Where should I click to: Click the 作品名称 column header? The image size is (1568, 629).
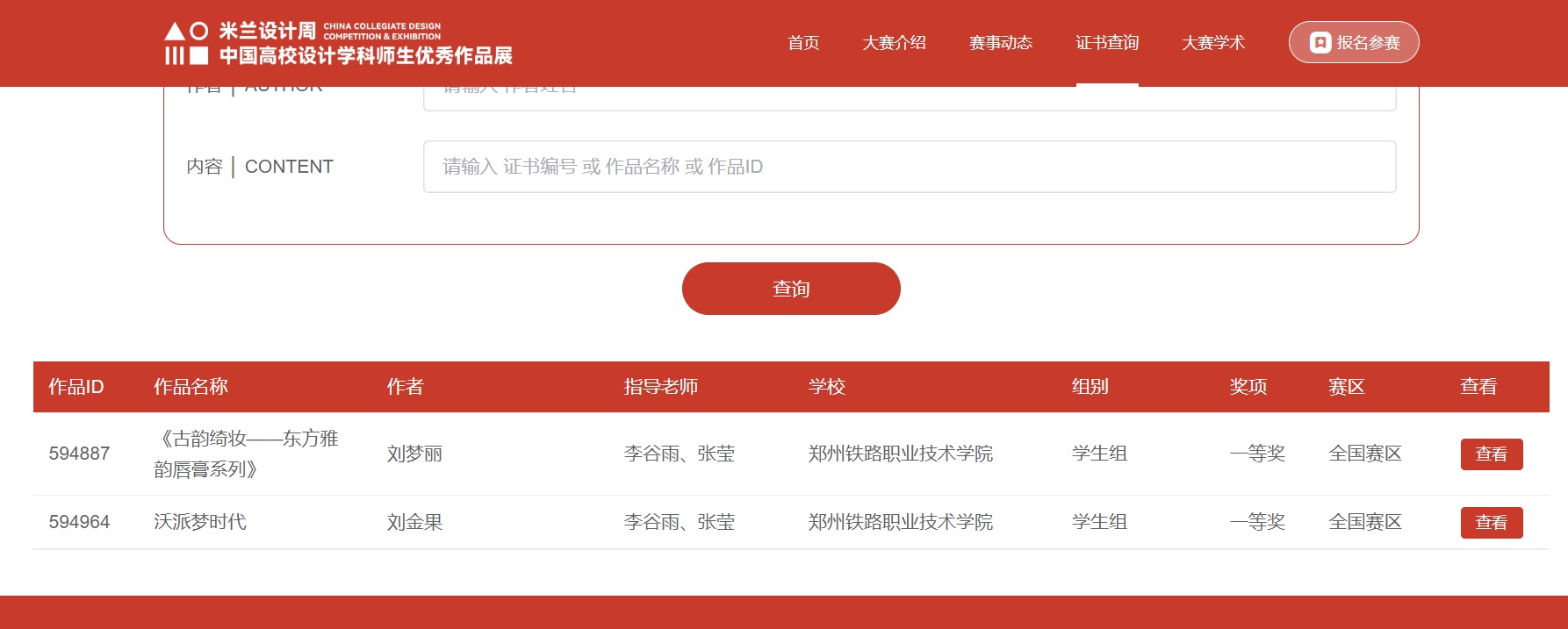click(191, 387)
